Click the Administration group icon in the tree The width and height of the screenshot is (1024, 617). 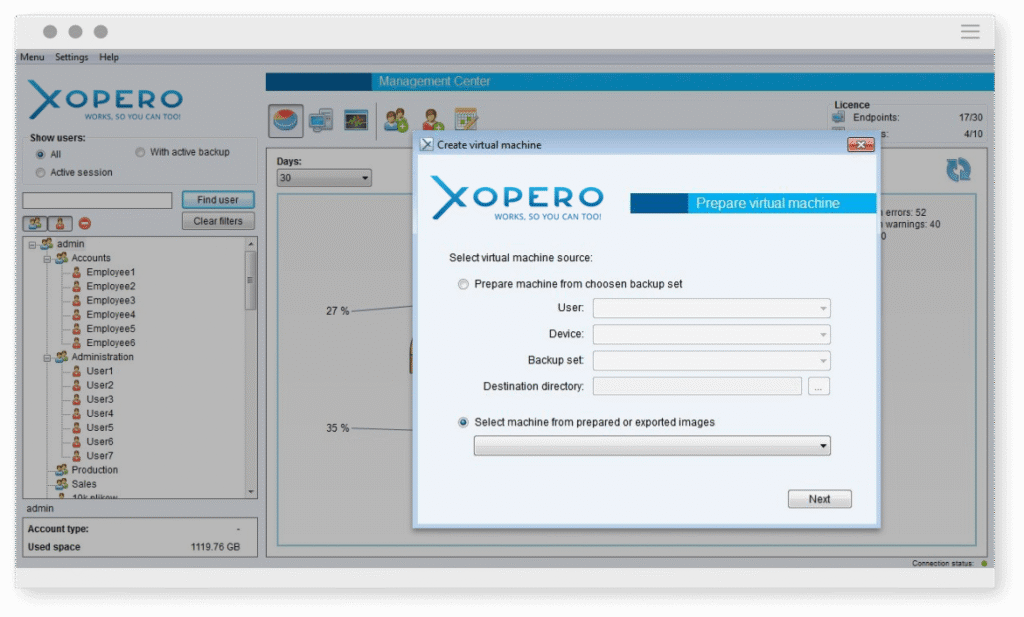click(x=61, y=357)
